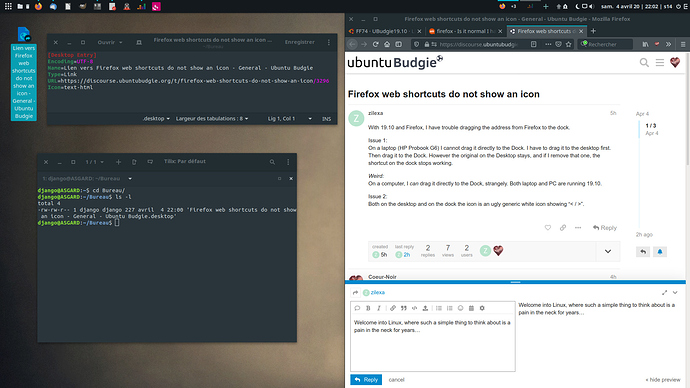Open the upload dialog in the composer
The width and height of the screenshot is (690, 388).
click(425, 308)
